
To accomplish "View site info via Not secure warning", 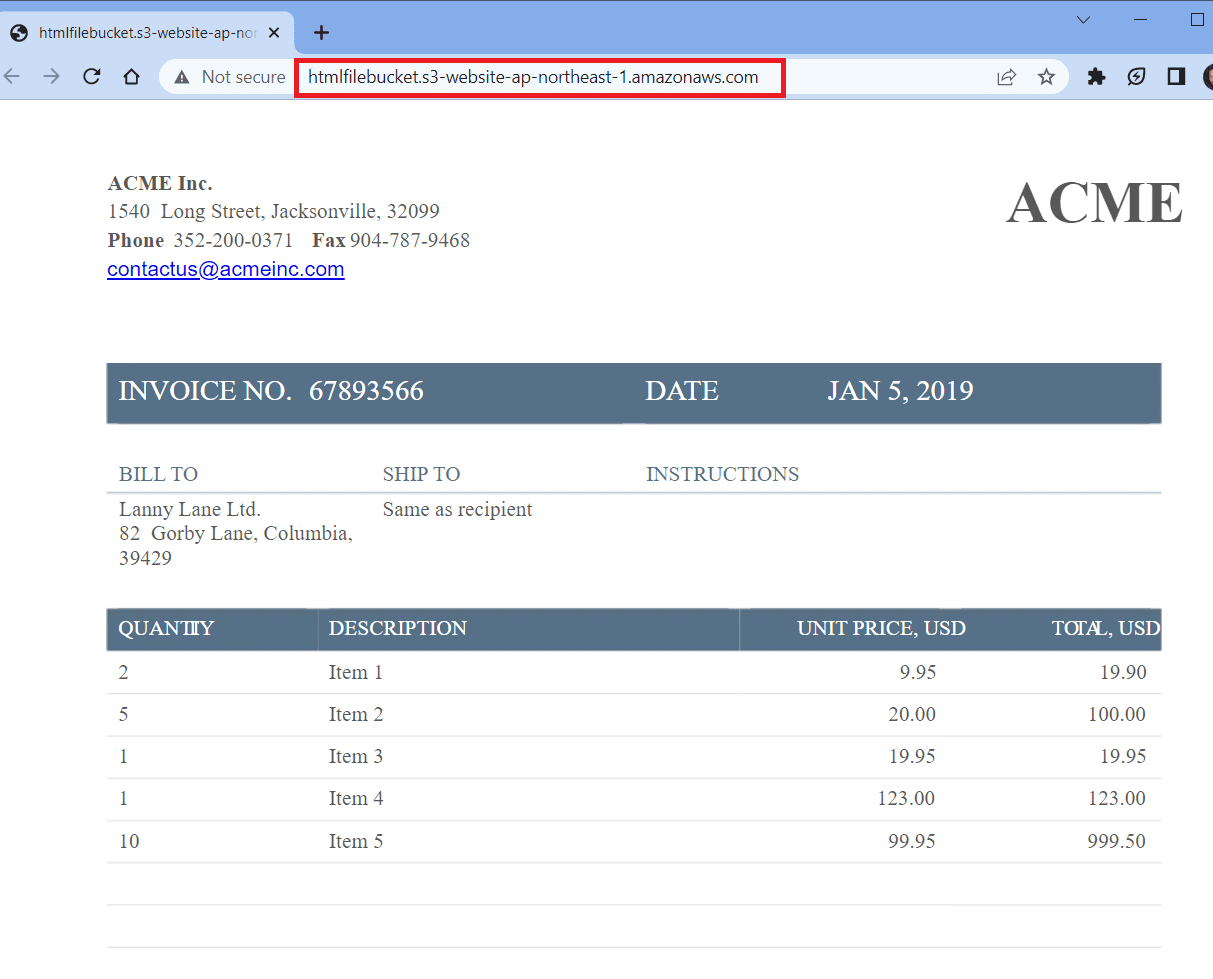I will click(229, 77).
